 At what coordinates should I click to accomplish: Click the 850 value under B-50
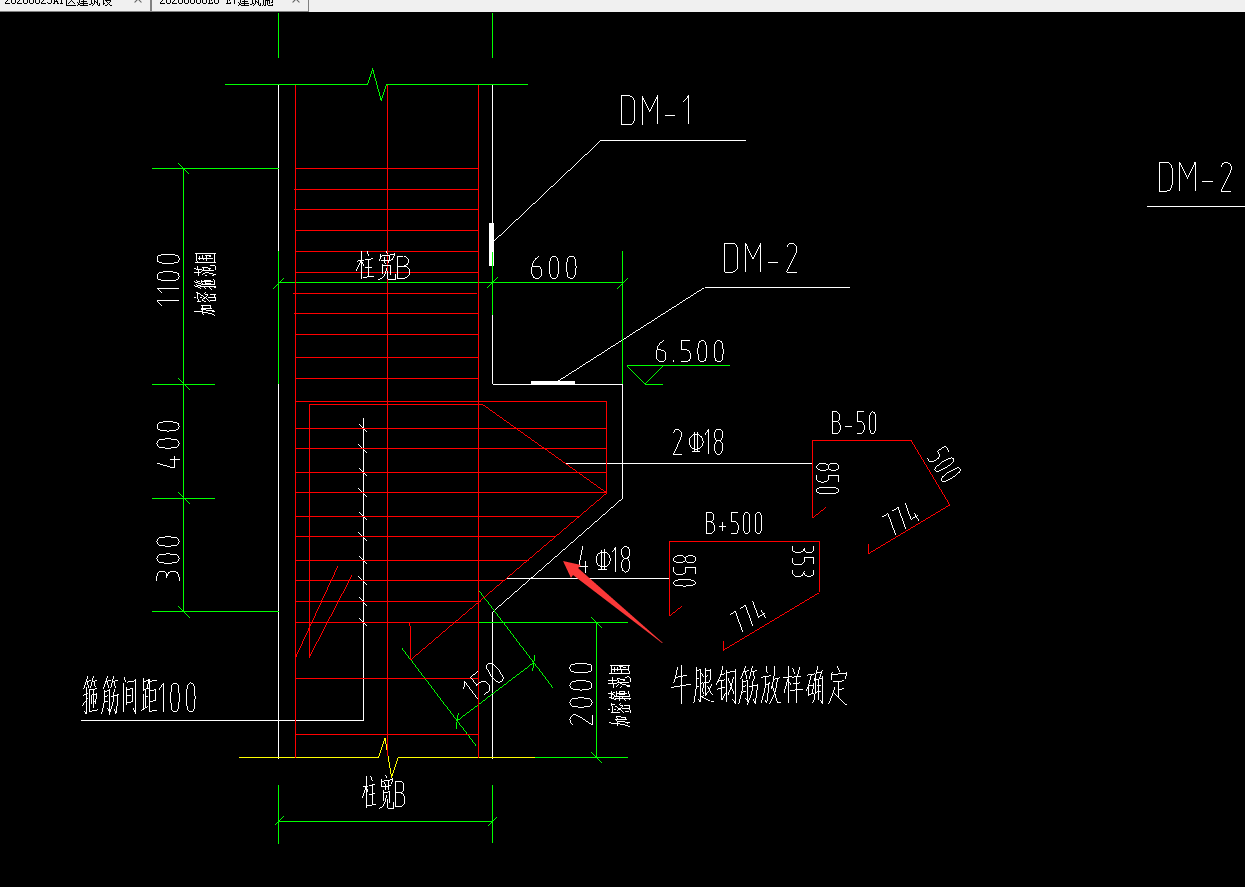click(x=828, y=478)
